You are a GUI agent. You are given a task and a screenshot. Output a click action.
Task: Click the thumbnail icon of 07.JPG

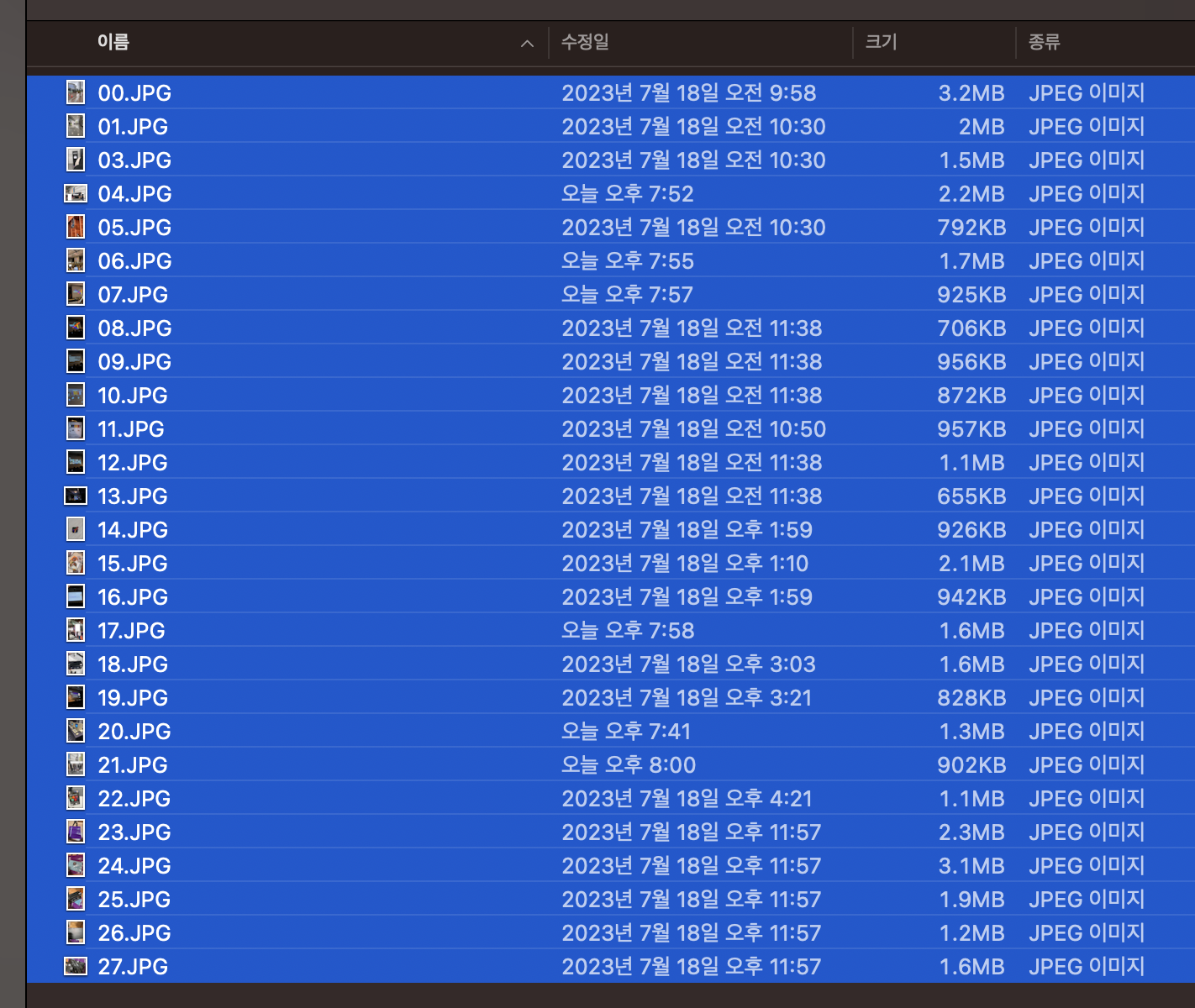point(76,294)
